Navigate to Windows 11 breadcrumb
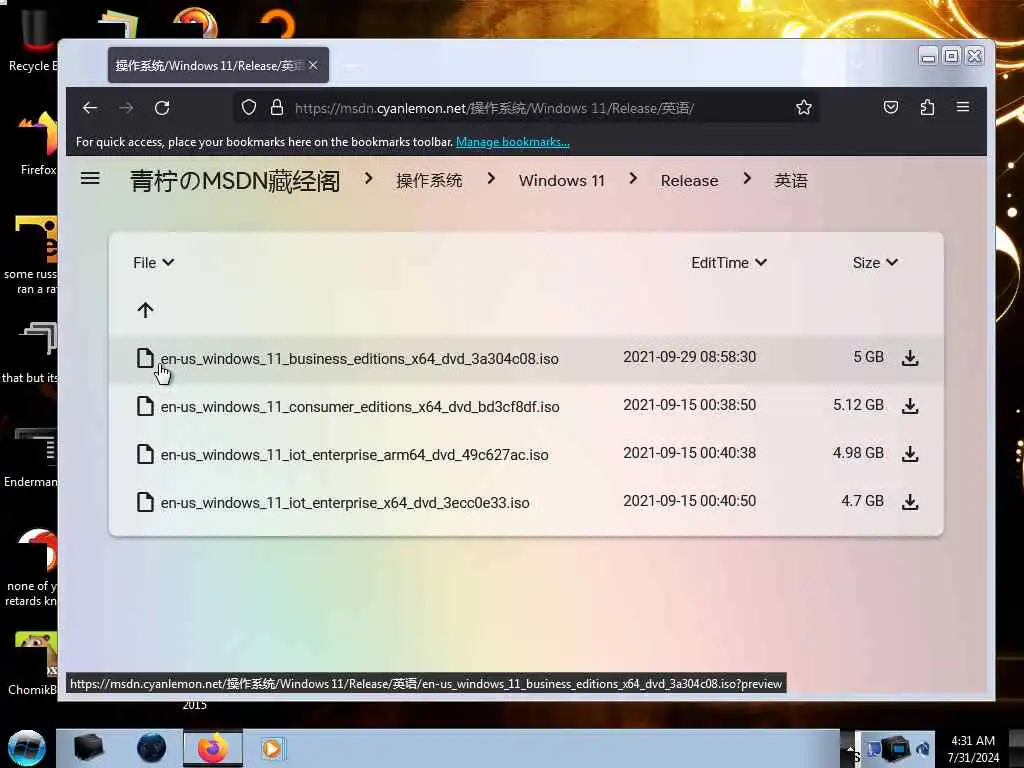The height and width of the screenshot is (768, 1024). click(x=562, y=180)
